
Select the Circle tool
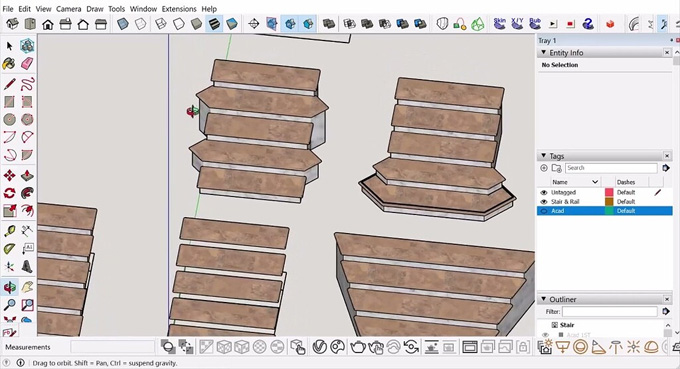[x=10, y=119]
